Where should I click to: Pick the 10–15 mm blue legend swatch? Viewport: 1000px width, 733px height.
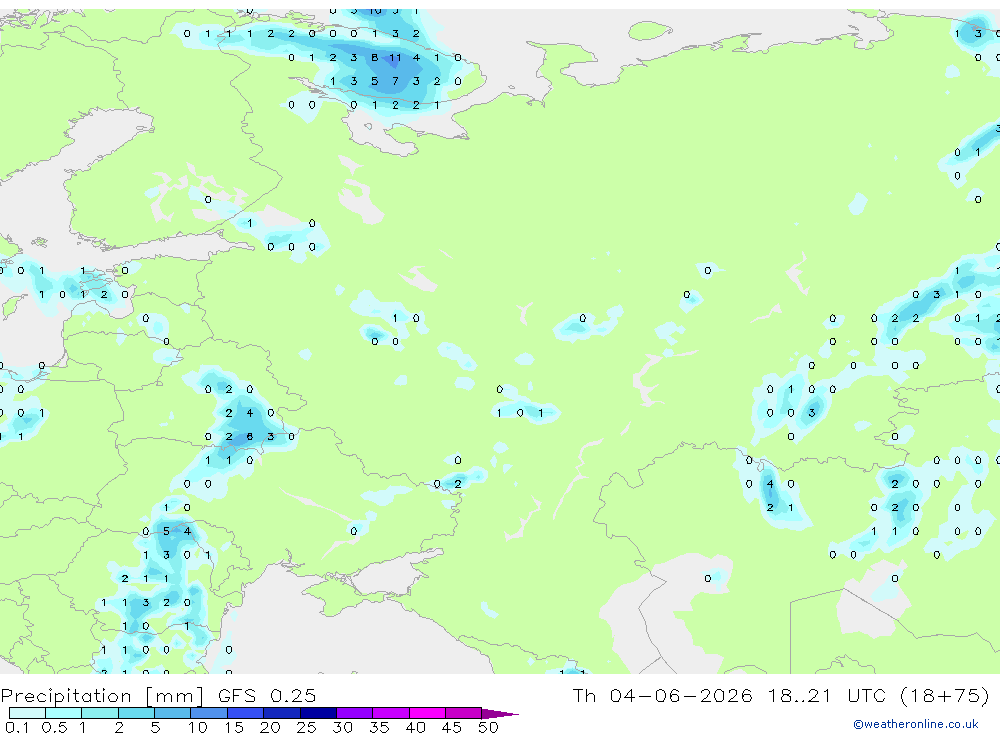click(x=209, y=713)
